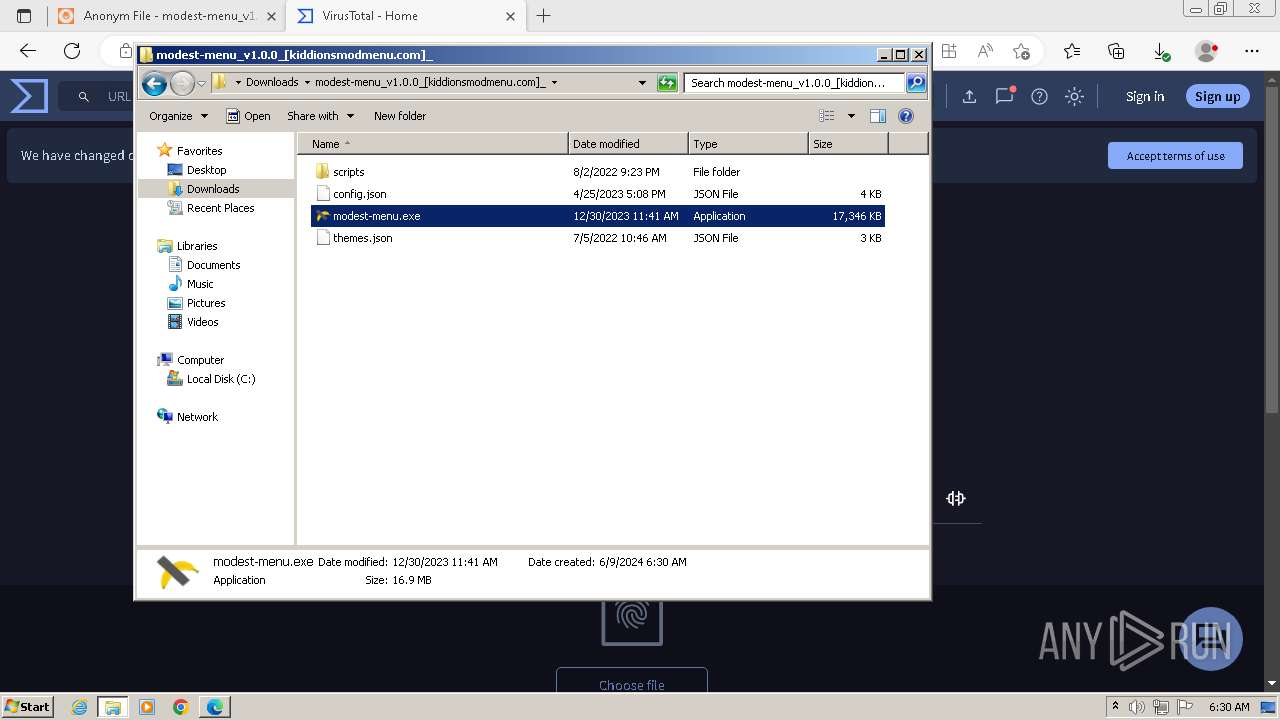1280x720 pixels.
Task: Search modest-menu folder input field
Action: pyautogui.click(x=795, y=83)
